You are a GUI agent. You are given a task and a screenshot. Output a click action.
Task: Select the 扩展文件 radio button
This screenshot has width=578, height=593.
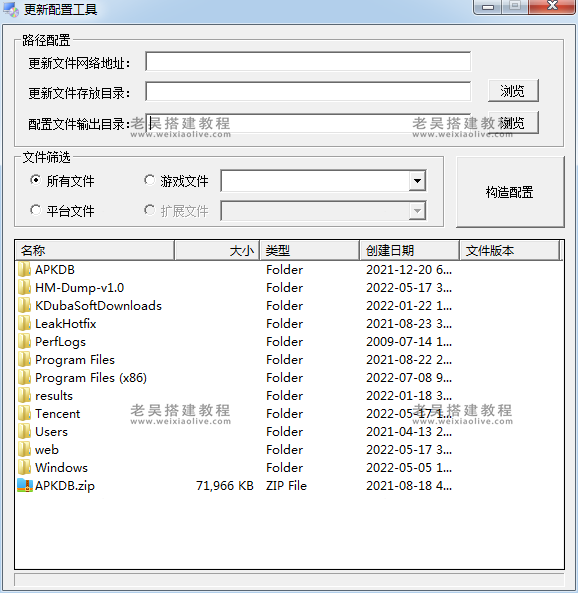coord(149,210)
